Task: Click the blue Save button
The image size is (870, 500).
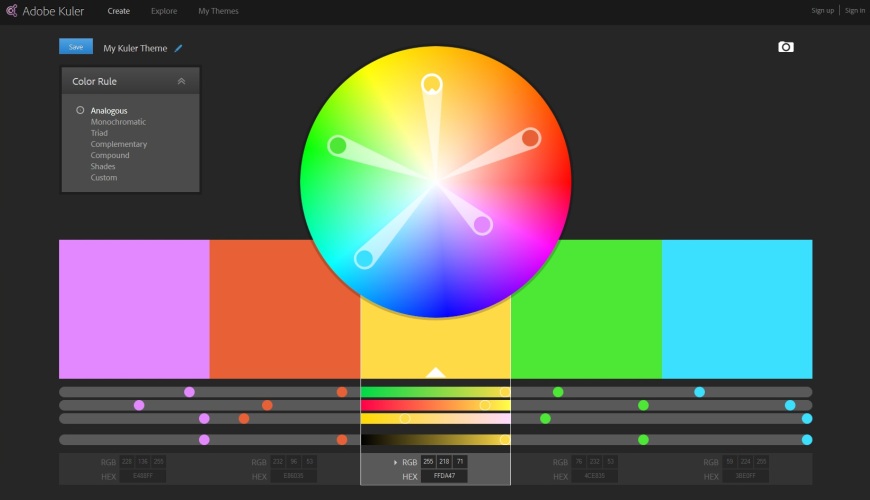Action: pos(76,47)
